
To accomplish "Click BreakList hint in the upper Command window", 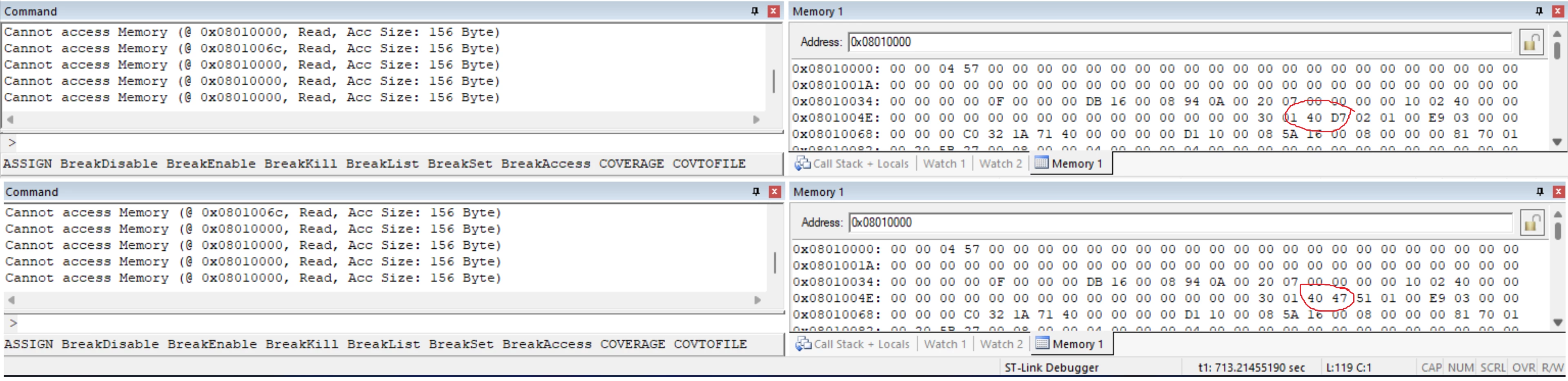I will point(382,164).
